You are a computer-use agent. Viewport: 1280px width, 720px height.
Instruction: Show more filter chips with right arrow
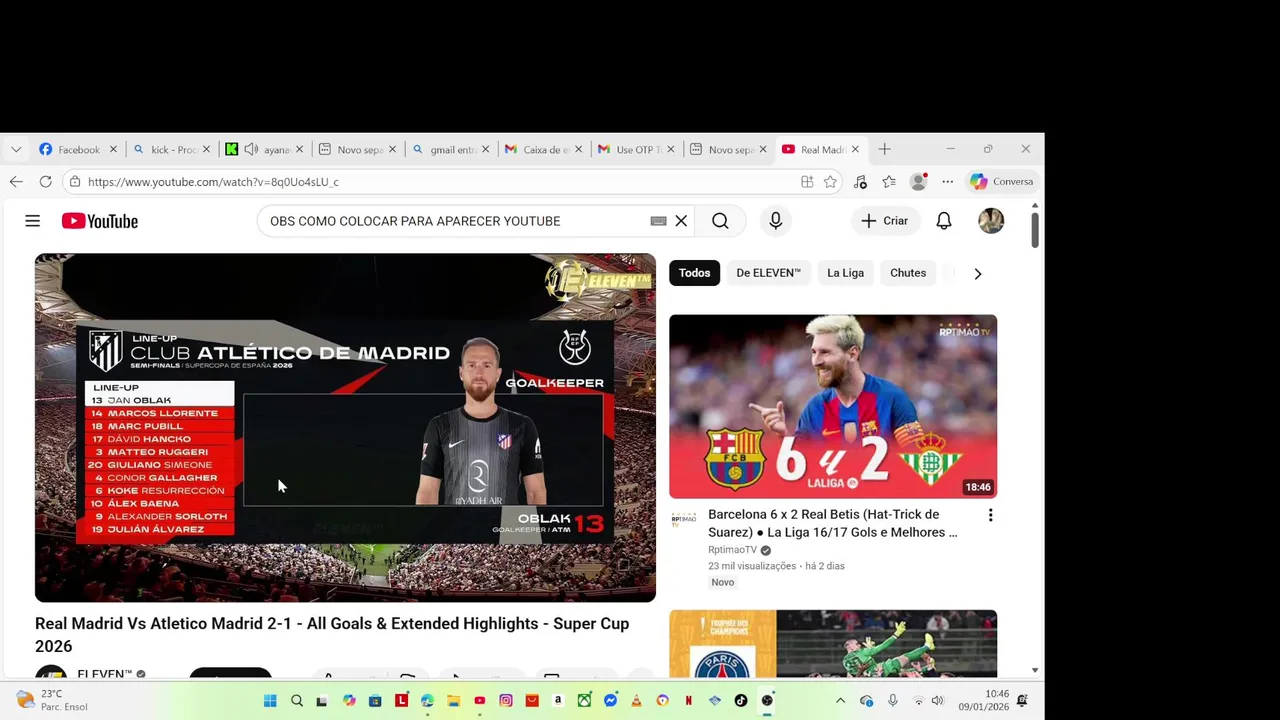pyautogui.click(x=977, y=273)
